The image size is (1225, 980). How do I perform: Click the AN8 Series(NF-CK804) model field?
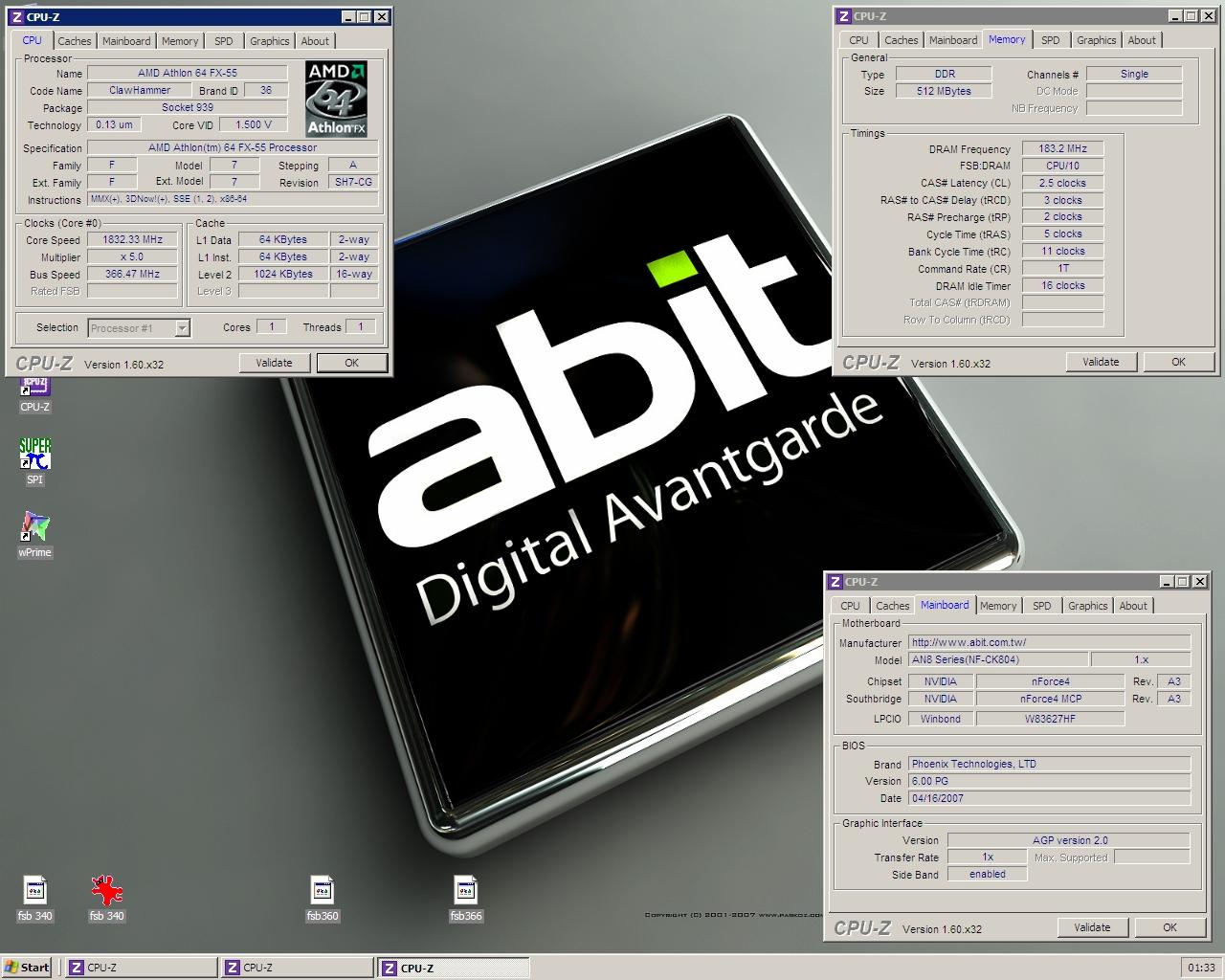tap(998, 659)
